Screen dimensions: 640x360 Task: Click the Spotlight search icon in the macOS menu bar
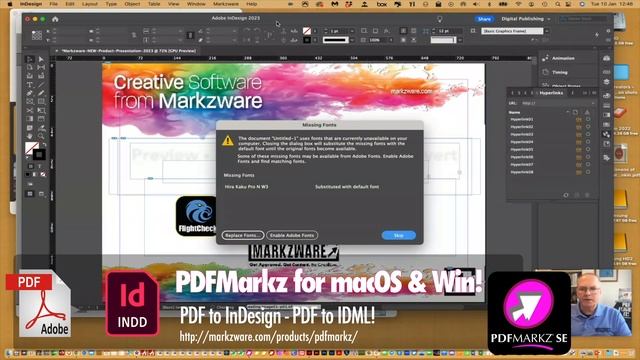coord(558,4)
